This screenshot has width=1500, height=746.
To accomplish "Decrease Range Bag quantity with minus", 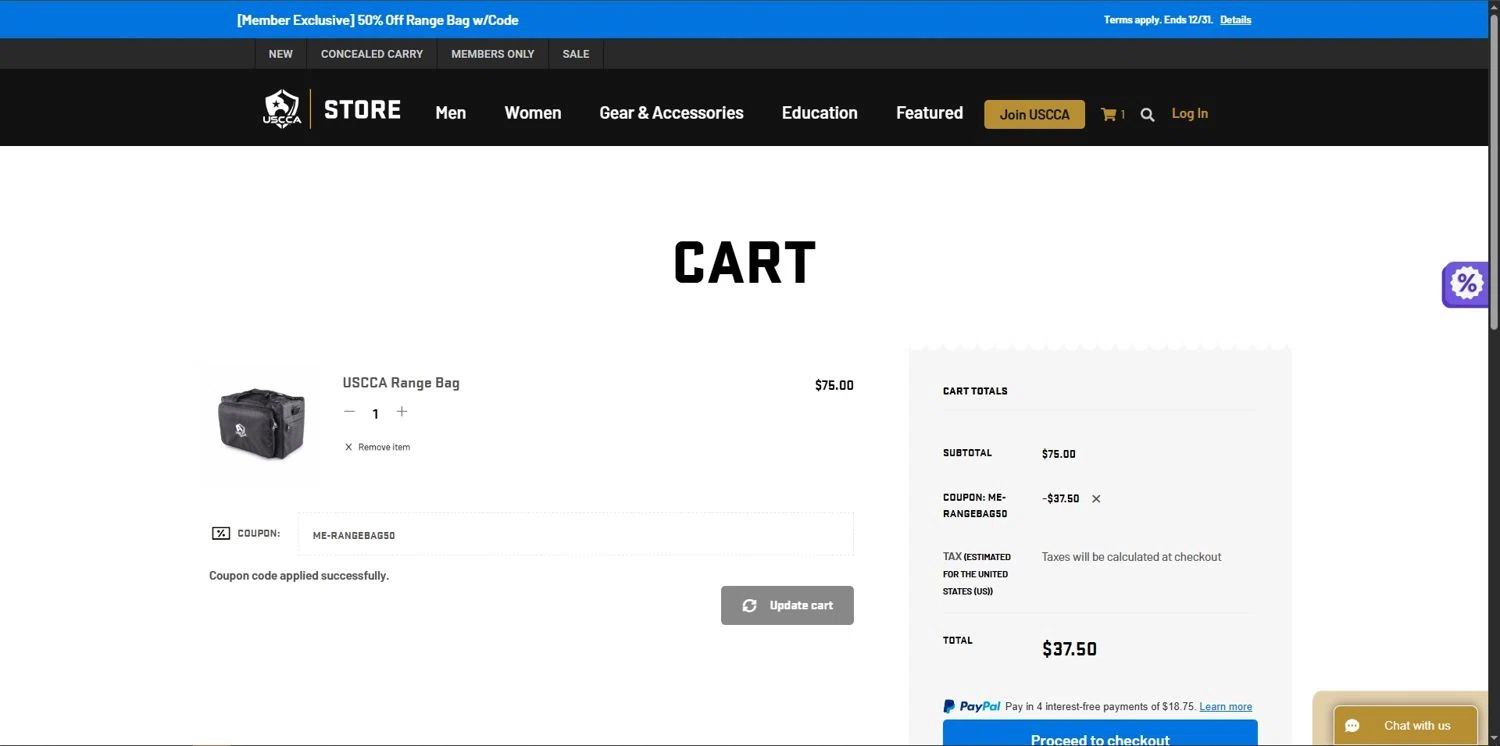I will (x=349, y=412).
